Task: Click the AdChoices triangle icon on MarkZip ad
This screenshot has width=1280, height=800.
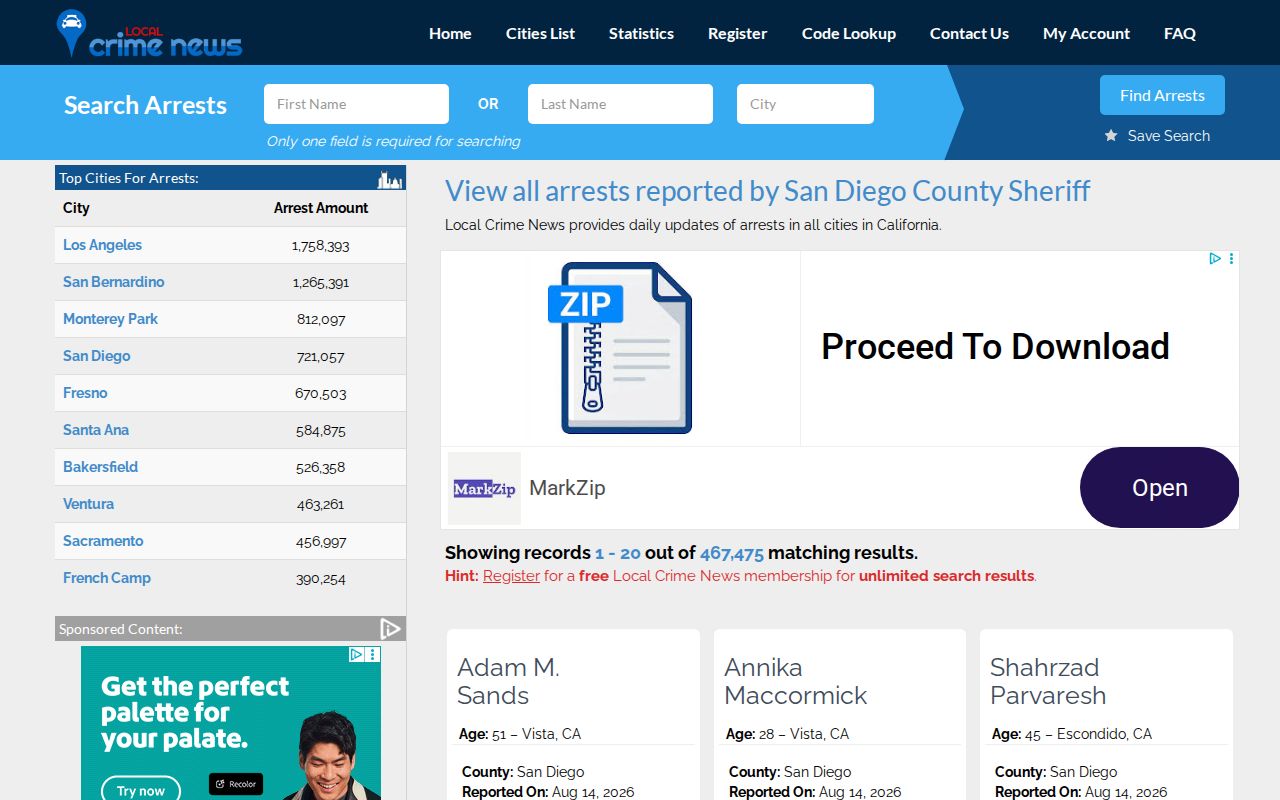Action: pos(1215,258)
